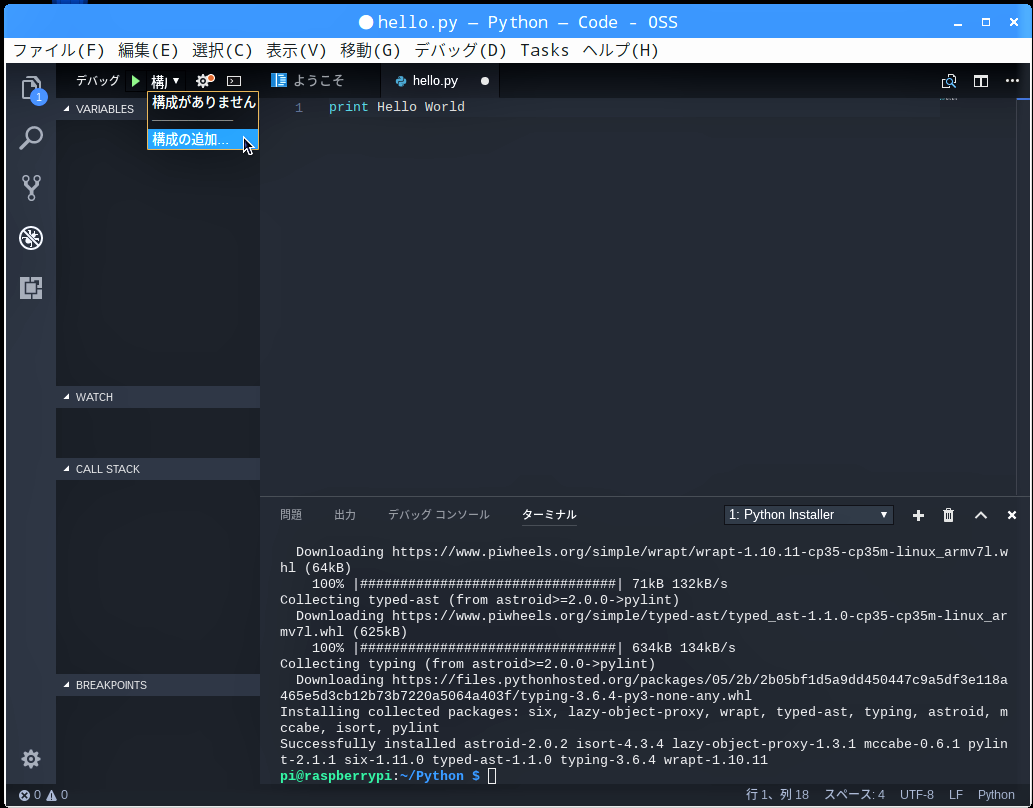
Task: Open the Explorer view in activity bar
Action: [x=31, y=88]
